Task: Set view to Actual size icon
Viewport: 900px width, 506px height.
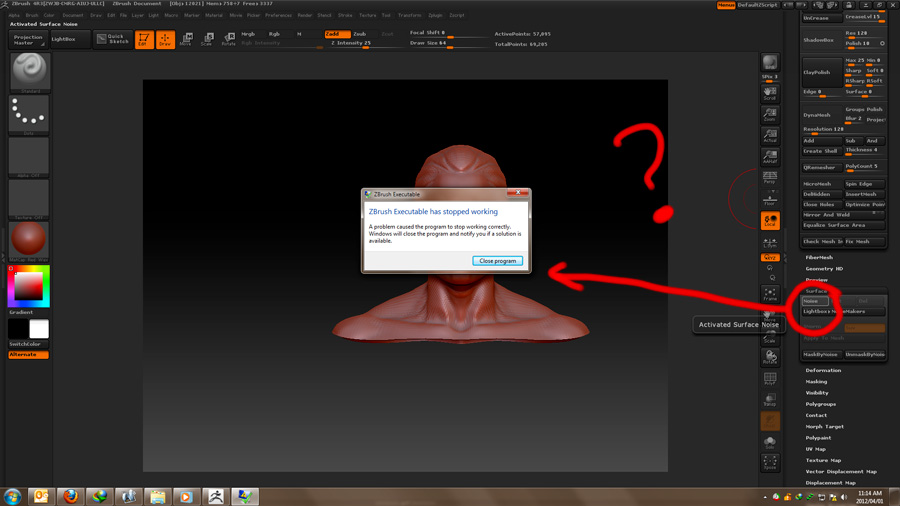Action: tap(770, 135)
